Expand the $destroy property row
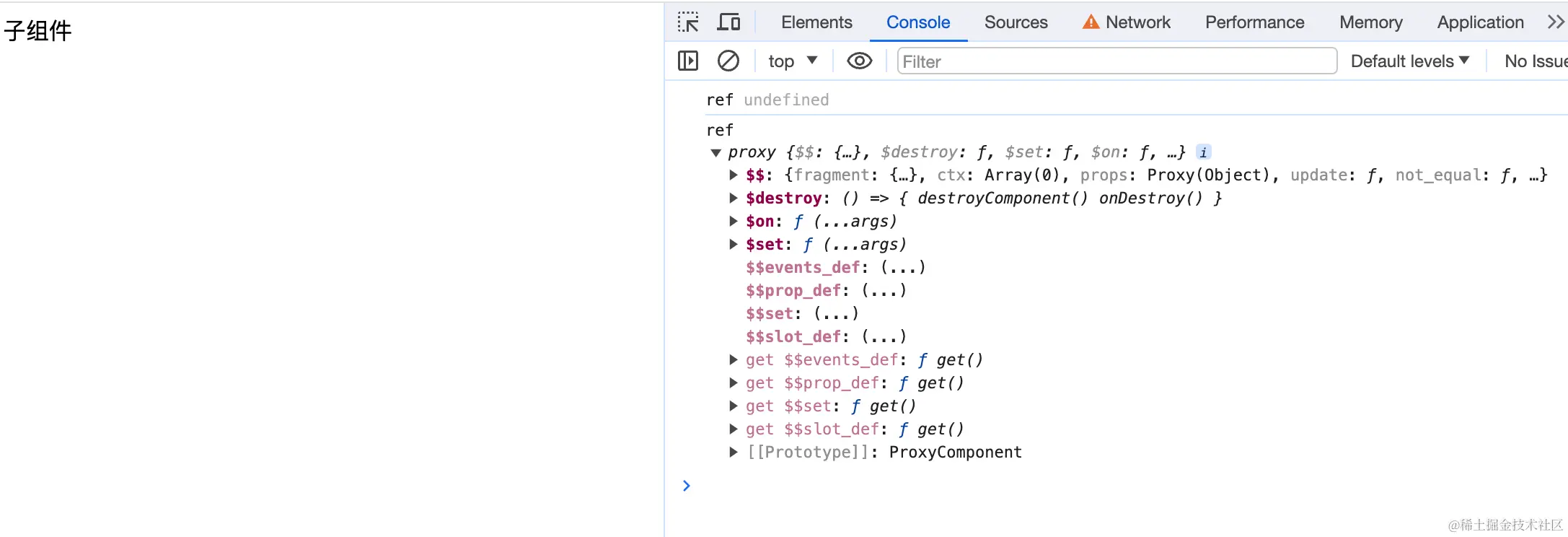The width and height of the screenshot is (1568, 537). [734, 198]
